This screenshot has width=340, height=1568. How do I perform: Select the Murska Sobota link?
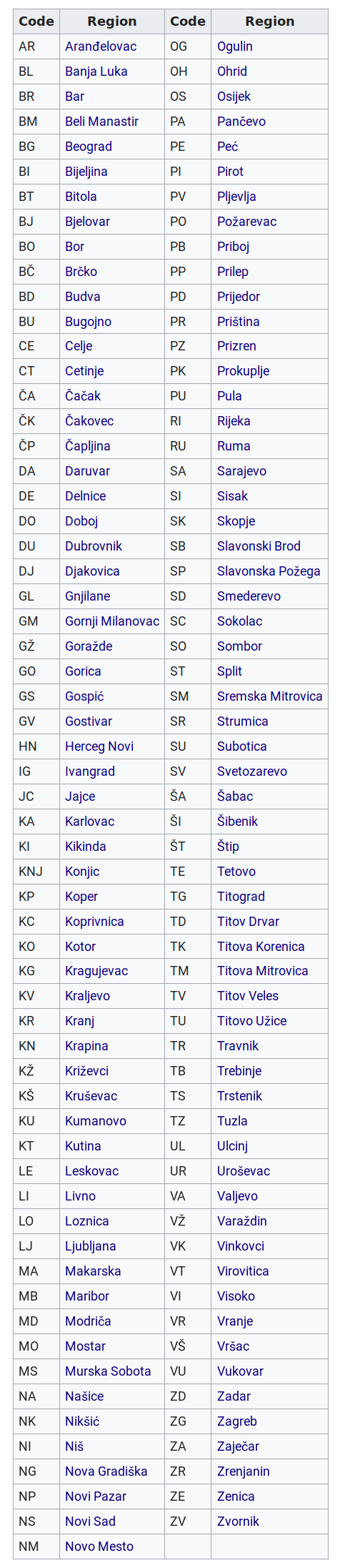click(x=108, y=1371)
